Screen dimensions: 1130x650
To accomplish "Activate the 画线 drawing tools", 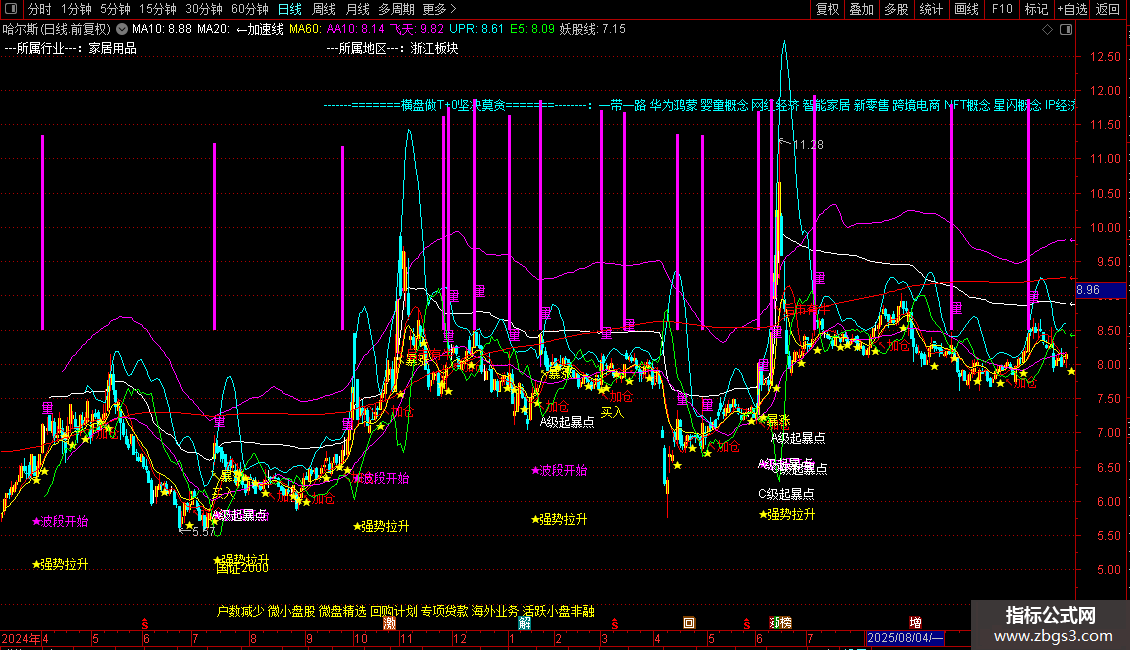I will 966,9.
